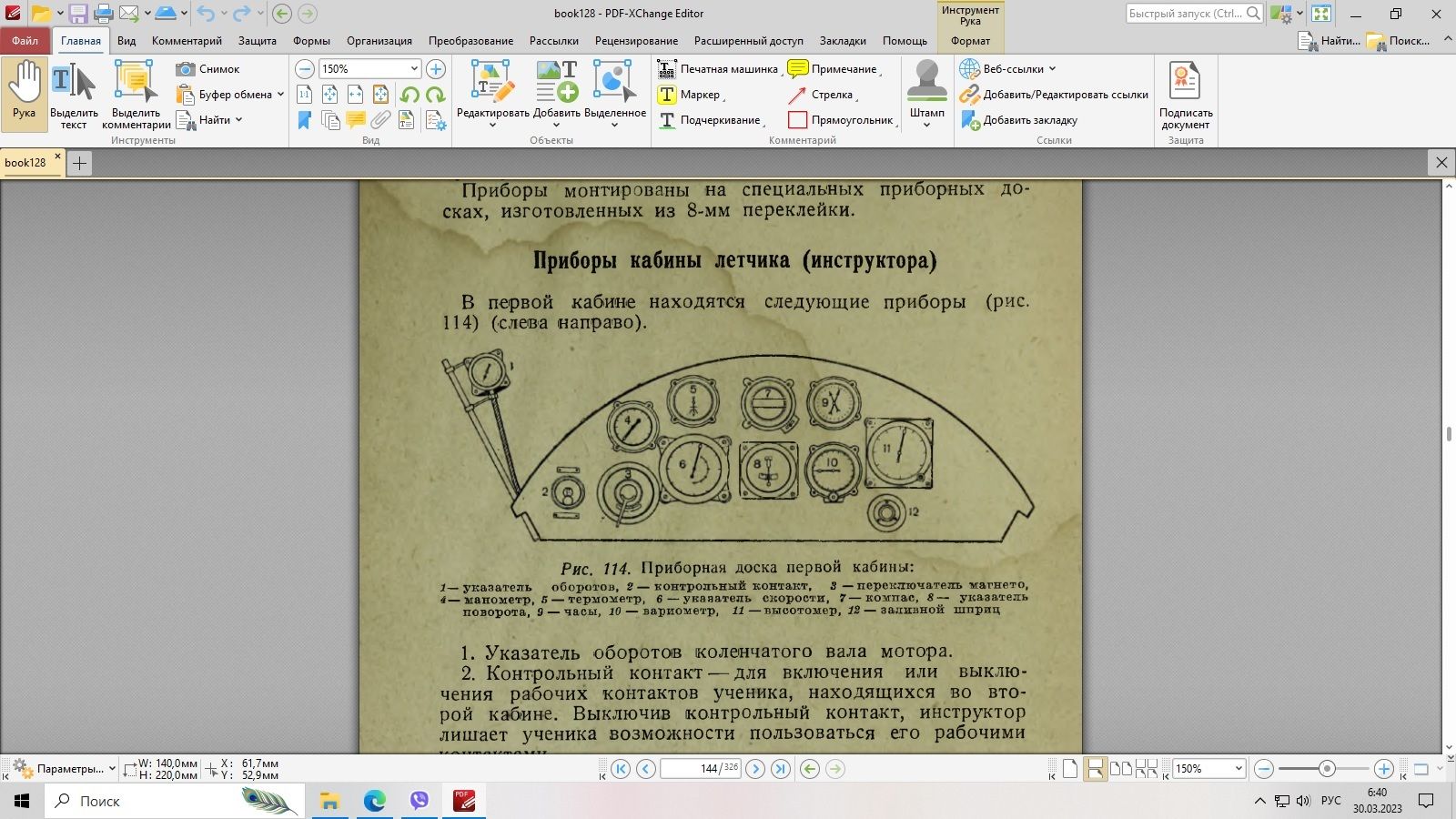The image size is (1456, 819).
Task: Switch to the Forms (Формы) tab
Action: pyautogui.click(x=311, y=41)
